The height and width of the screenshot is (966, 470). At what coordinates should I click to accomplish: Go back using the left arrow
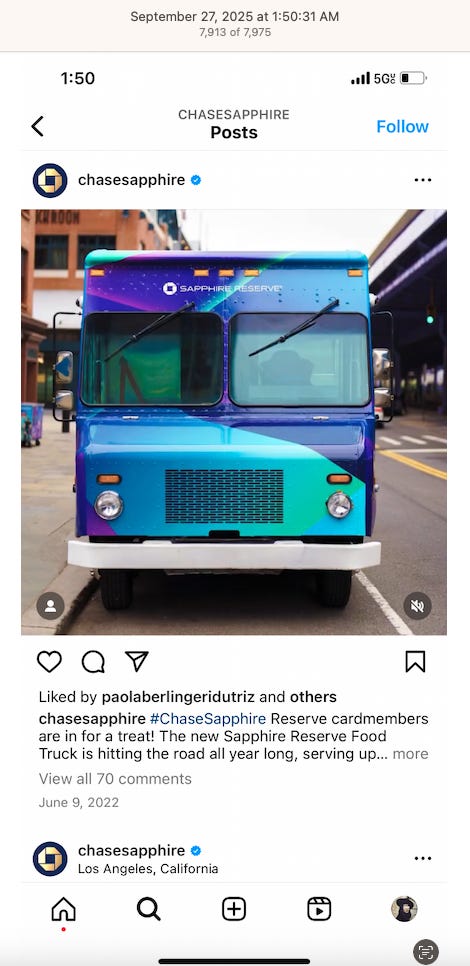tap(38, 126)
